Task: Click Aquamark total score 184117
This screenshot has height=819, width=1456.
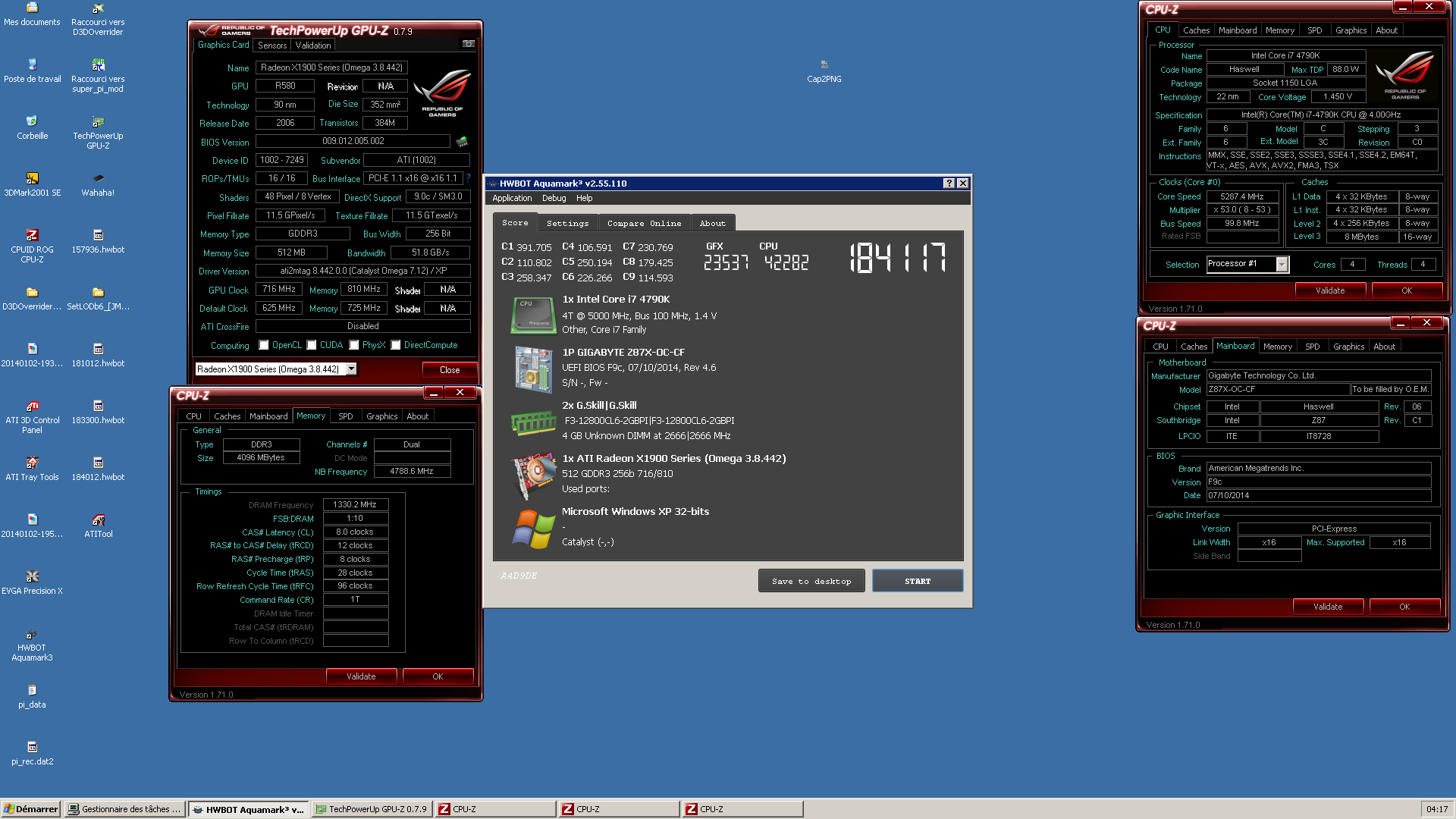Action: [x=898, y=258]
